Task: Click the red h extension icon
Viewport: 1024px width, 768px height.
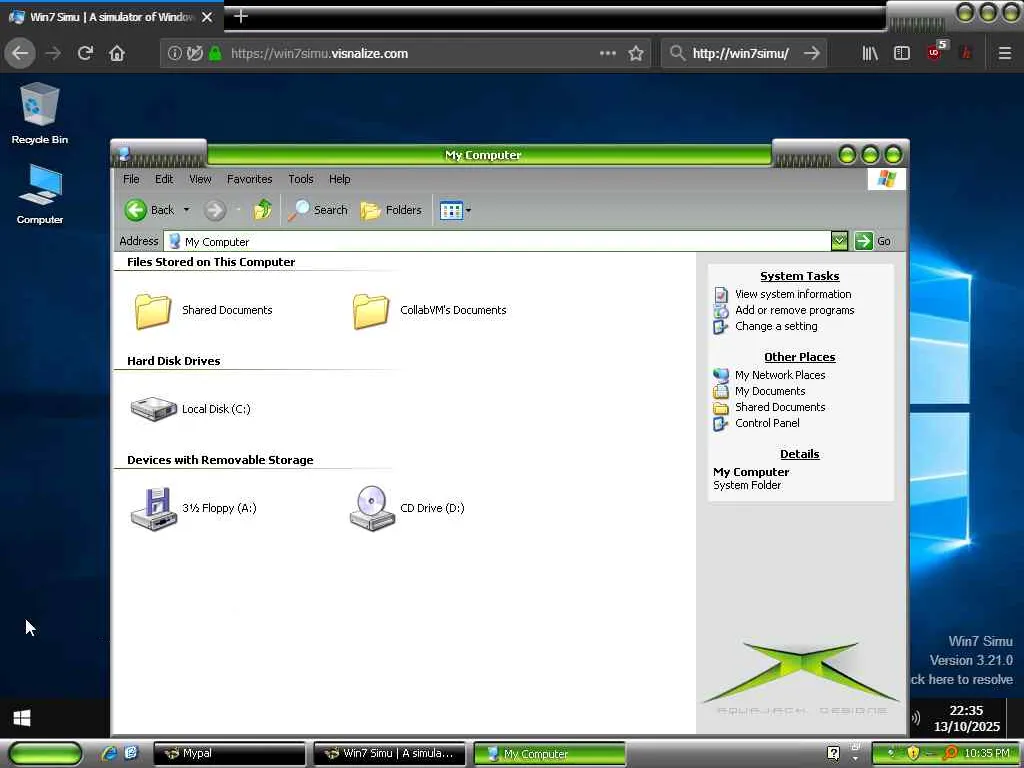Action: tap(967, 54)
